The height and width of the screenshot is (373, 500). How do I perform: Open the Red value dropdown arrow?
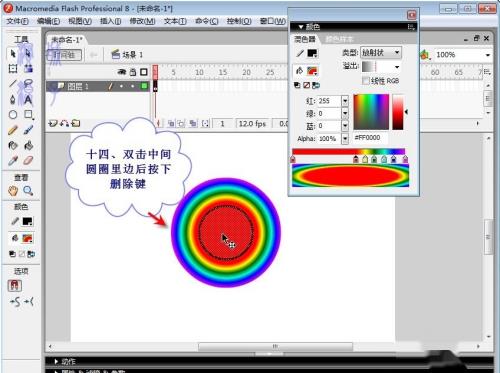345,101
